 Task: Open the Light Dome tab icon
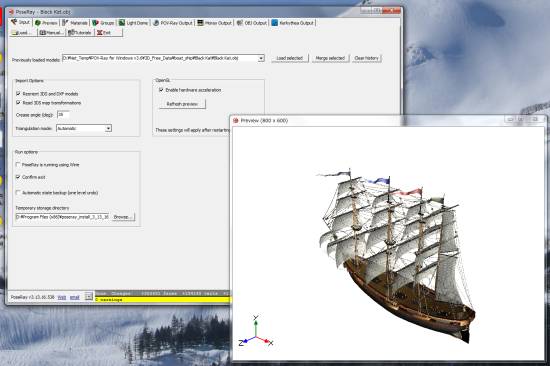click(x=122, y=23)
